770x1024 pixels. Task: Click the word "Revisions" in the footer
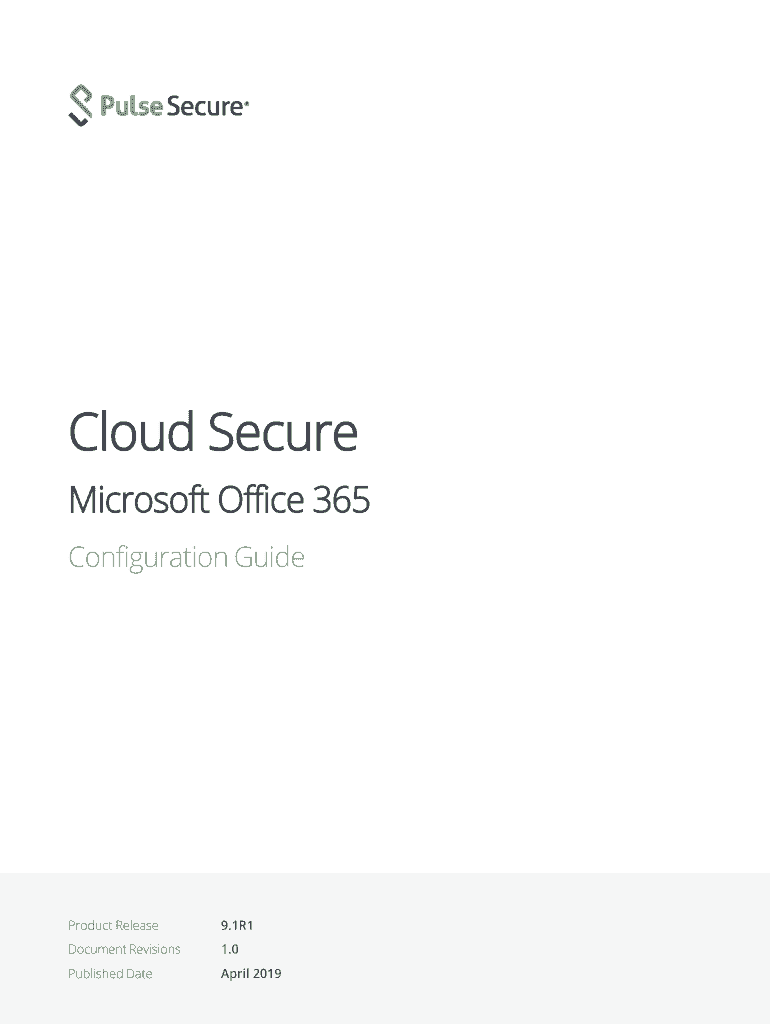tap(155, 949)
